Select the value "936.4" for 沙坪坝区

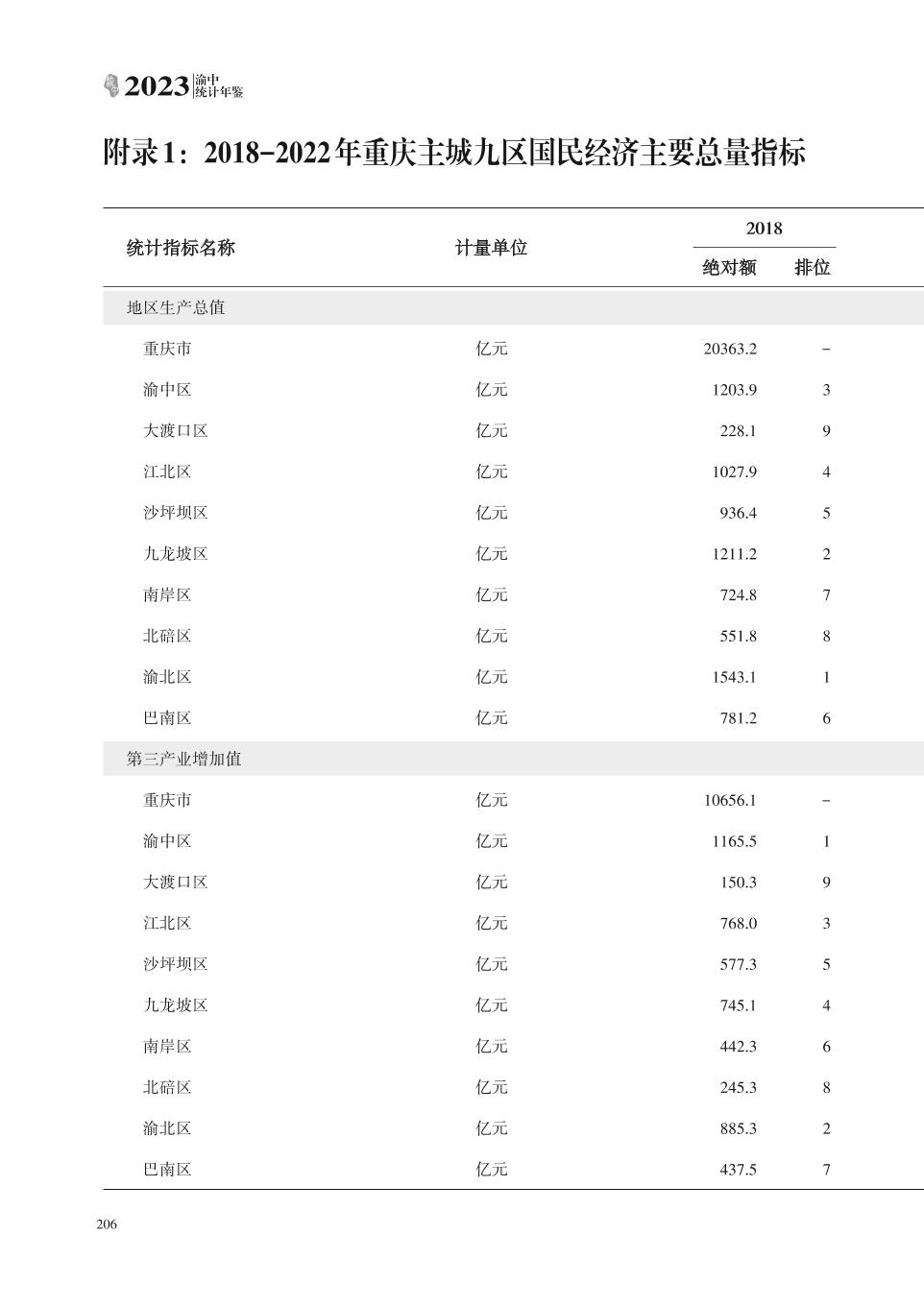pos(739,514)
